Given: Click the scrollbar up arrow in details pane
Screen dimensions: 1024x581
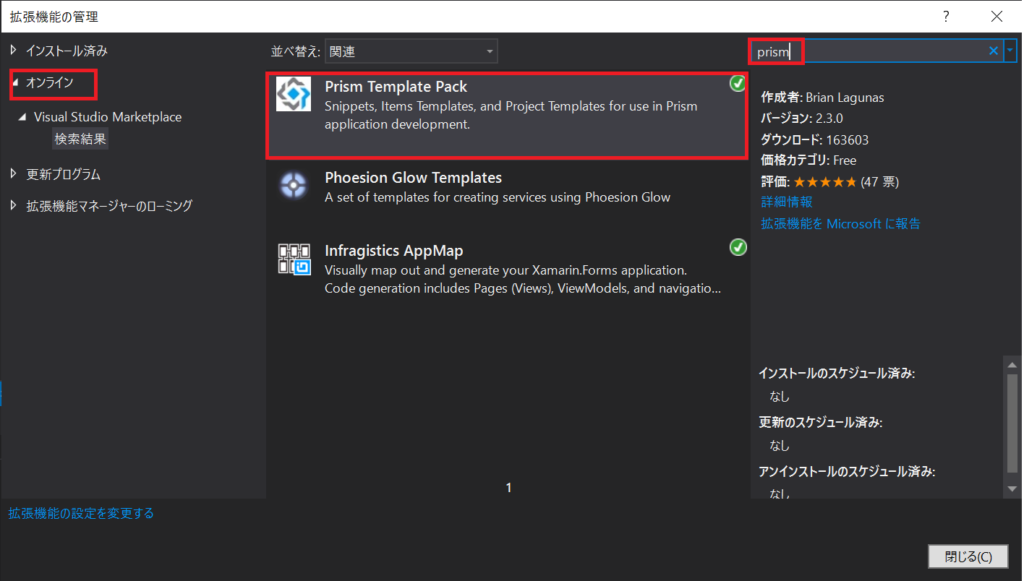Looking at the screenshot, I should (x=1012, y=364).
